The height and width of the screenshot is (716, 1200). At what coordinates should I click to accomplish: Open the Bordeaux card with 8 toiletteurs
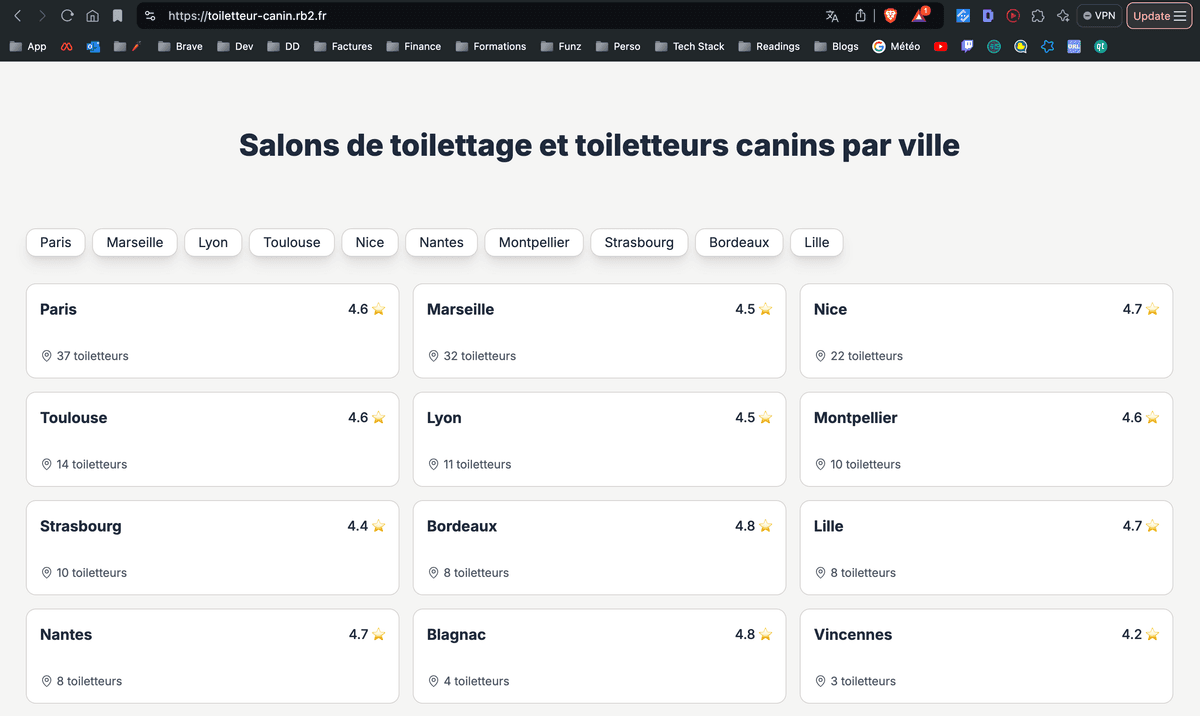[x=598, y=548]
